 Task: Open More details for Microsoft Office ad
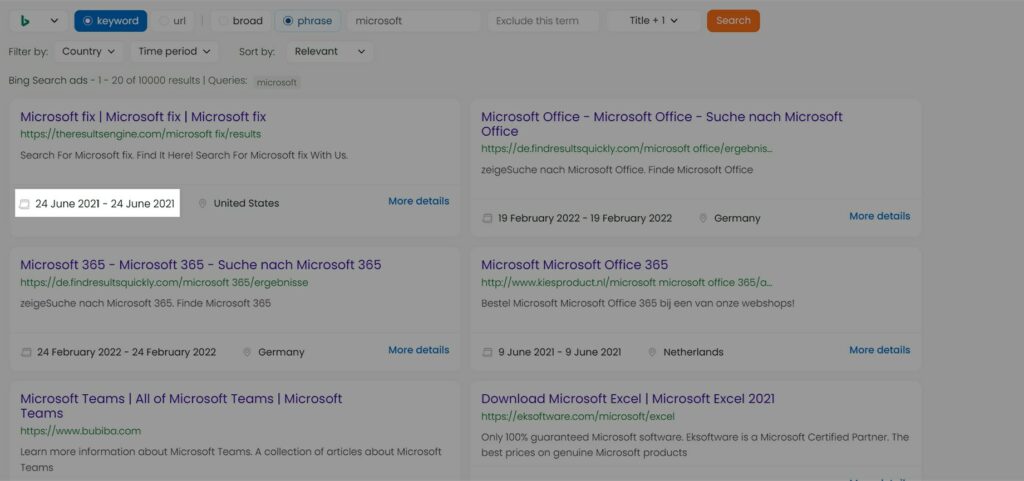[880, 216]
